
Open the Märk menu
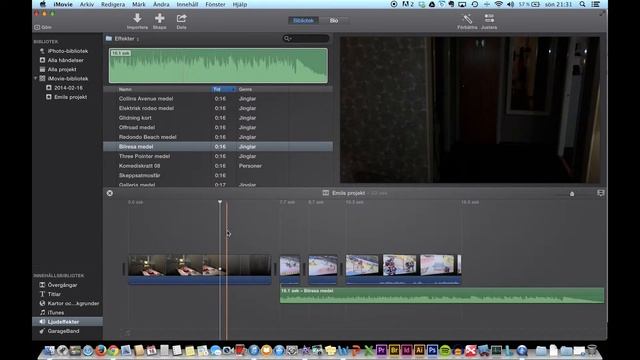click(139, 4)
